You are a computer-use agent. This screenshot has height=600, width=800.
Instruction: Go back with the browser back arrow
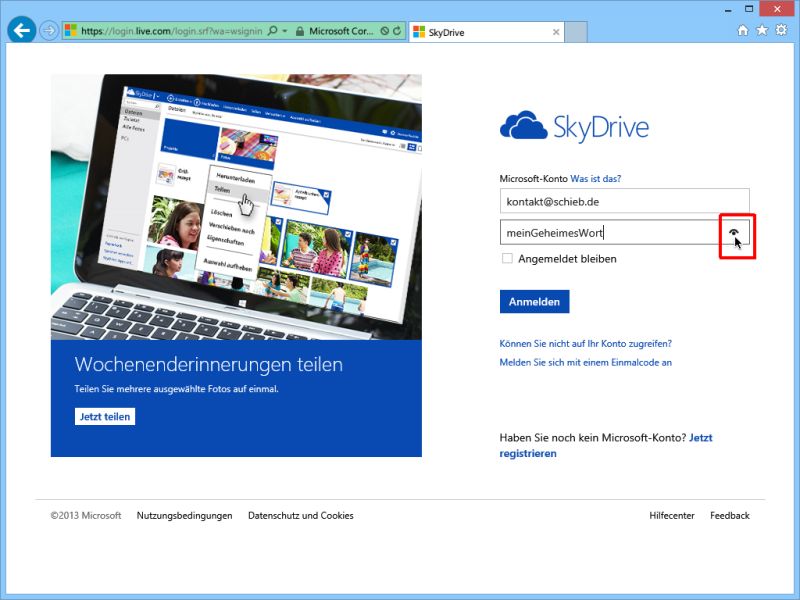22,31
